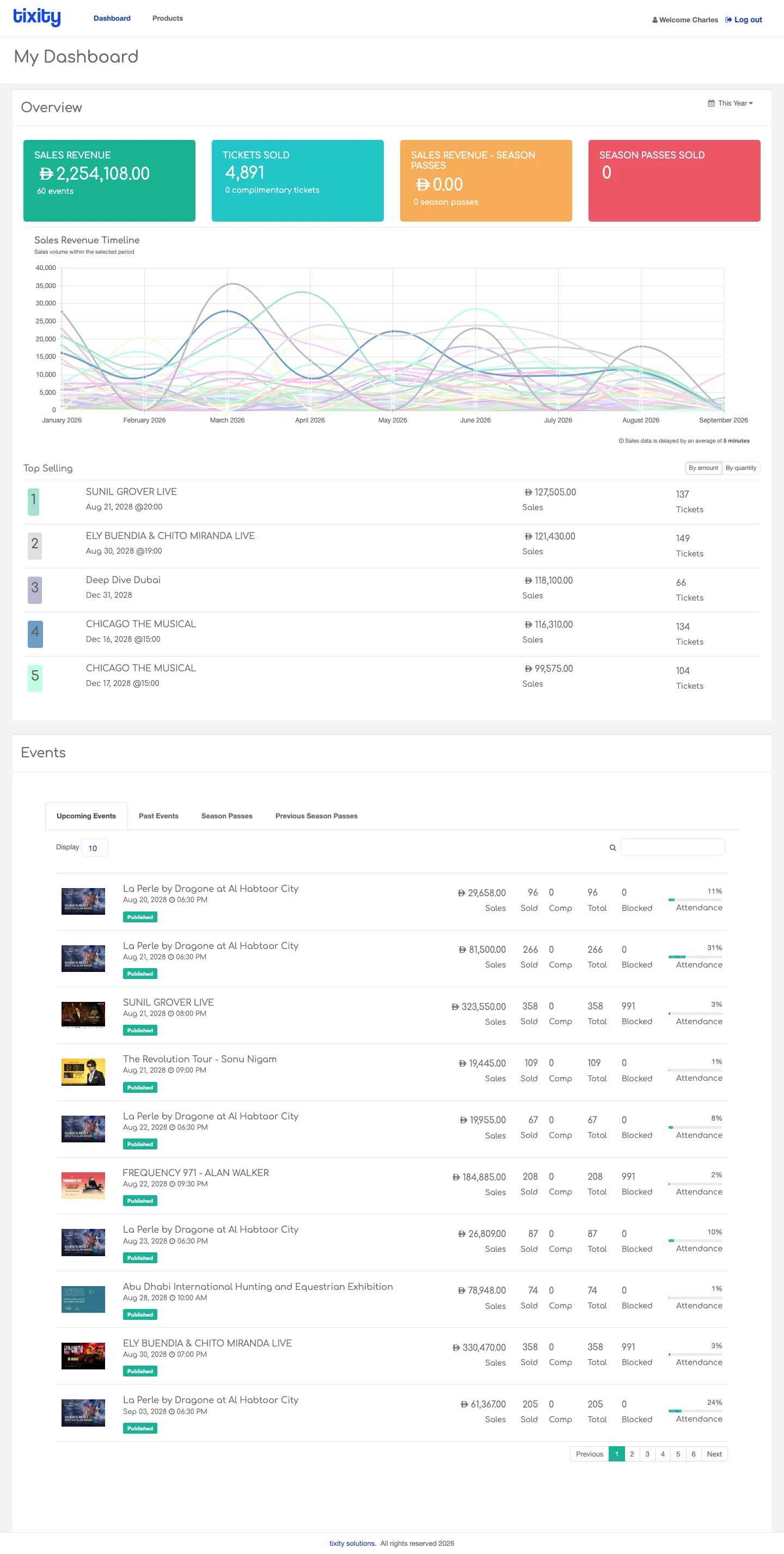The height and width of the screenshot is (1554, 784).
Task: Click the search magnifier icon in Events
Action: [x=612, y=848]
